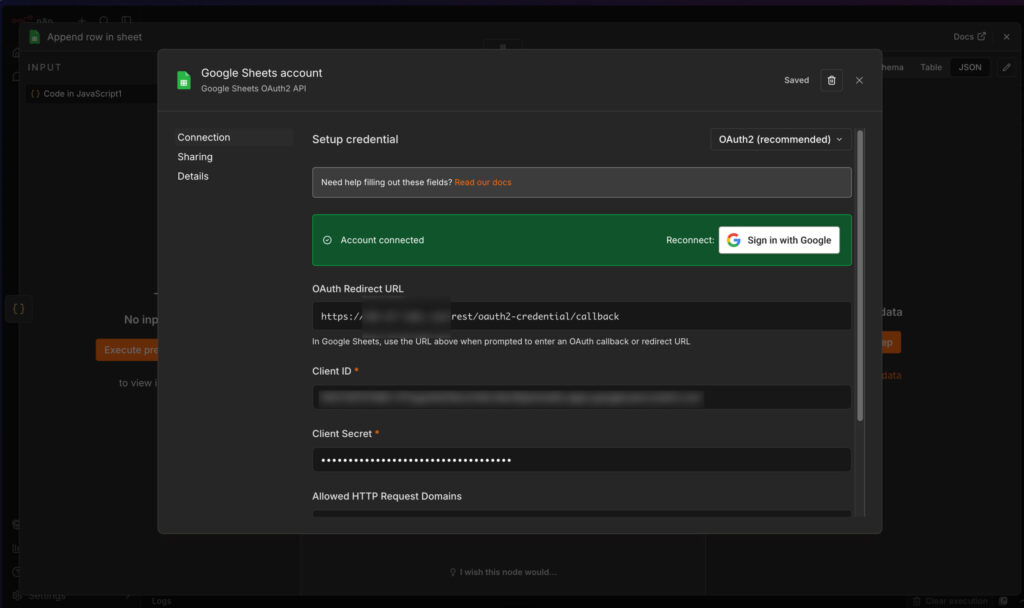1024x608 pixels.
Task: Close the Google Sheets account dialog
Action: 859,80
